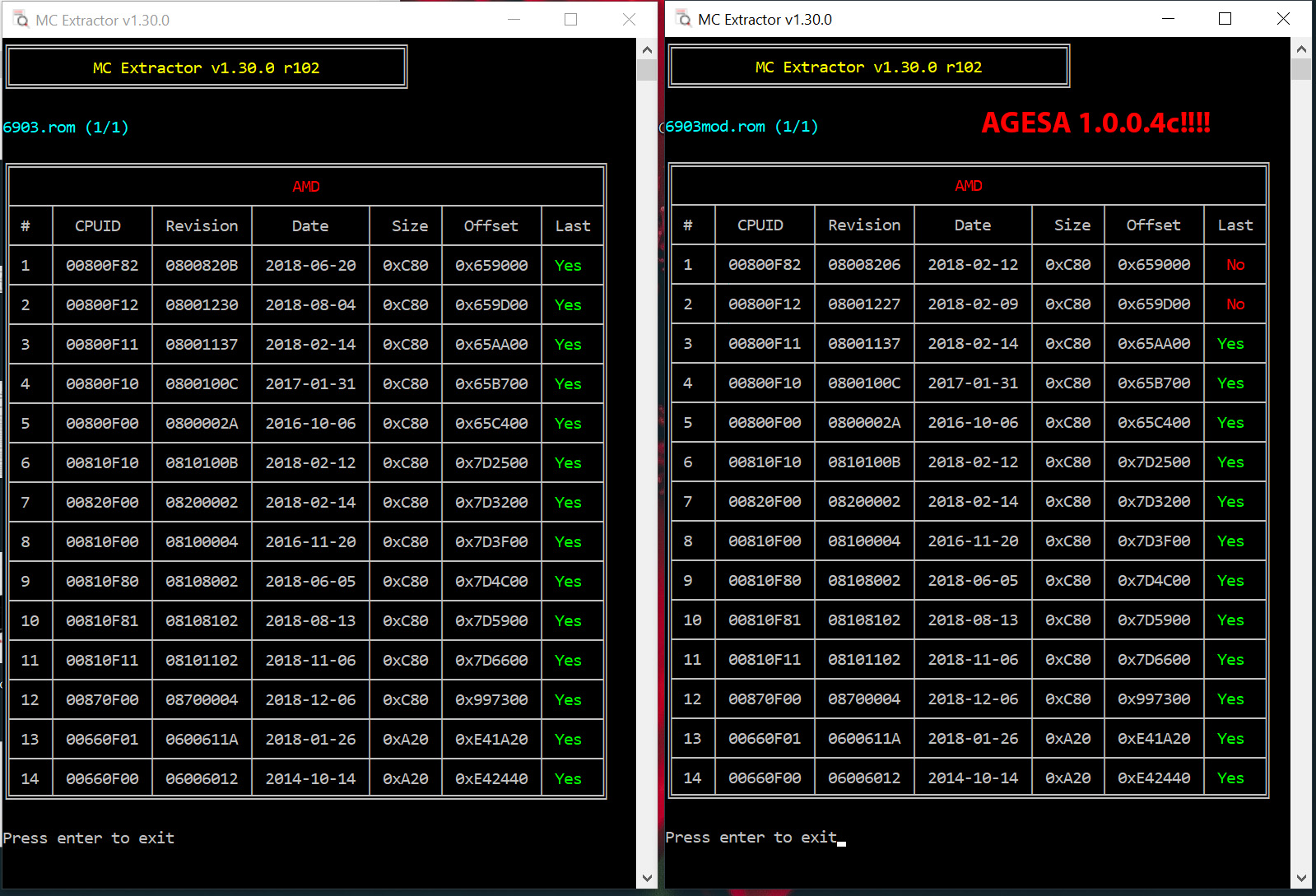Click the date '2018-11-06' in the left window
This screenshot has width=1316, height=896.
coord(310,661)
